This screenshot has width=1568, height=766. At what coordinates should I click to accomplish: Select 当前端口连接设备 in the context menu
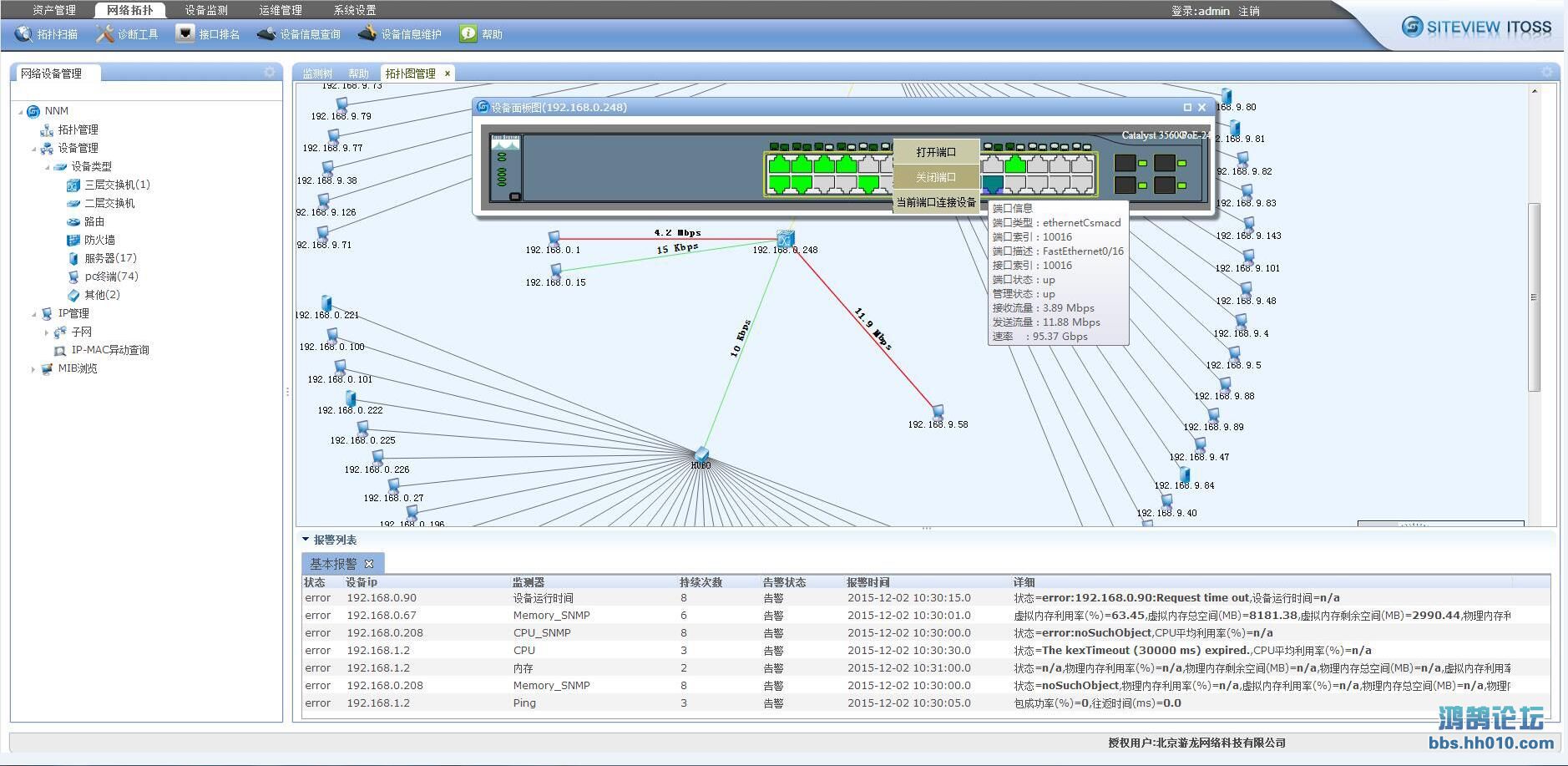click(936, 202)
